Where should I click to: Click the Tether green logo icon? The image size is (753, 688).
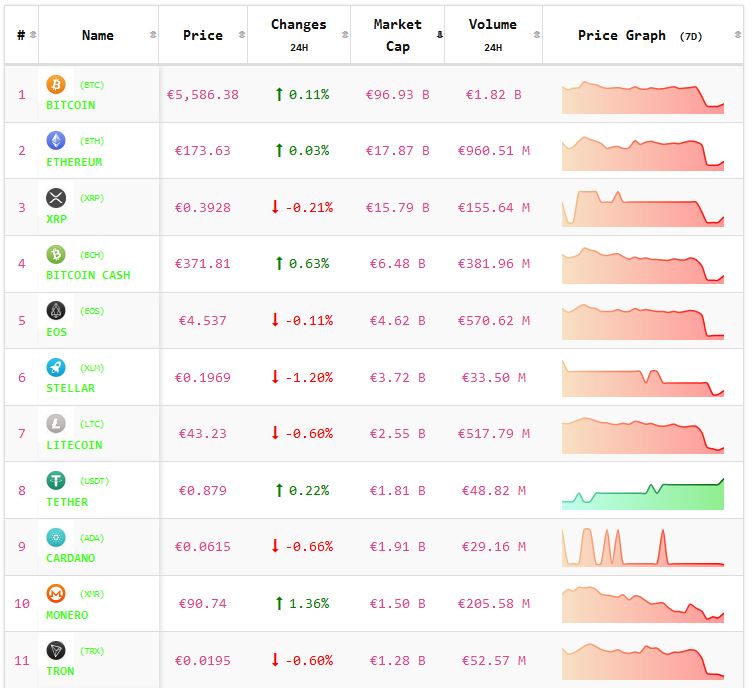click(56, 481)
